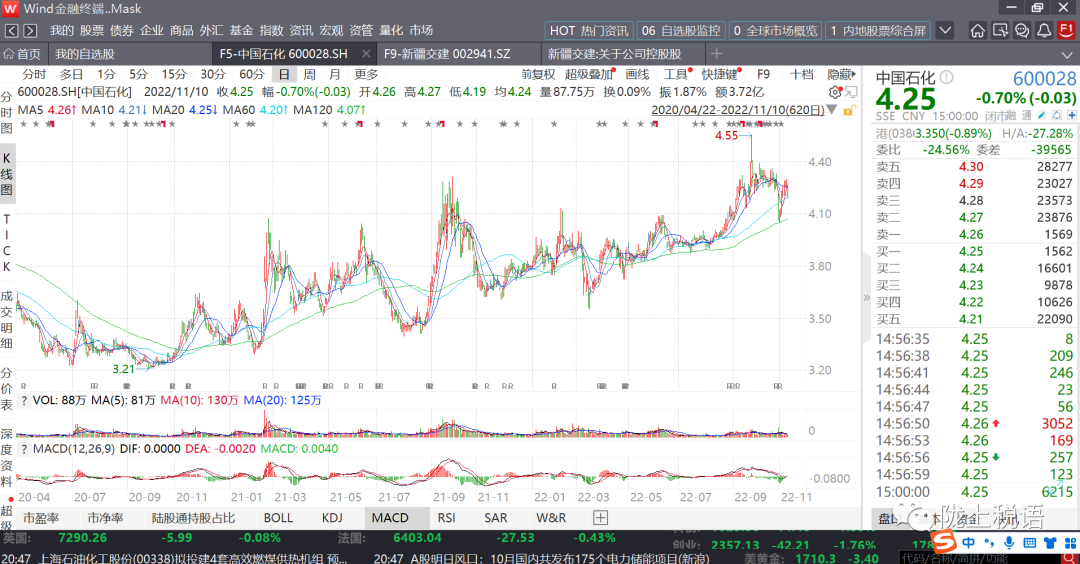This screenshot has height=564, width=1080.
Task: Click stock code 600028 in quote panel
Action: click(x=1044, y=79)
